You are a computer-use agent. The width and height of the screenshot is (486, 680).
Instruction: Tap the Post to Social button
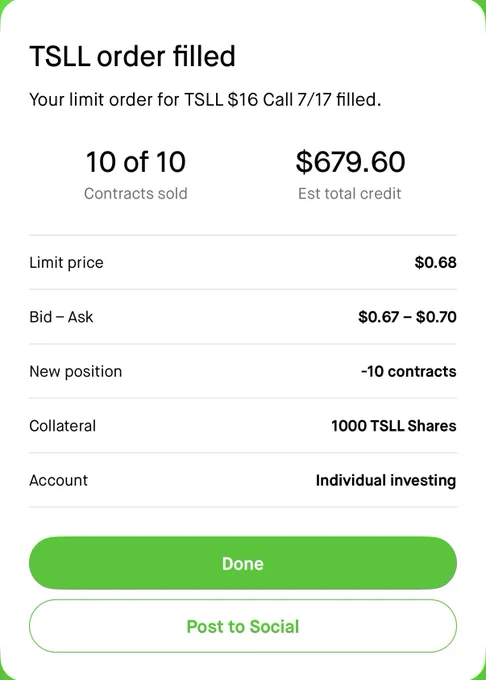[x=243, y=626]
